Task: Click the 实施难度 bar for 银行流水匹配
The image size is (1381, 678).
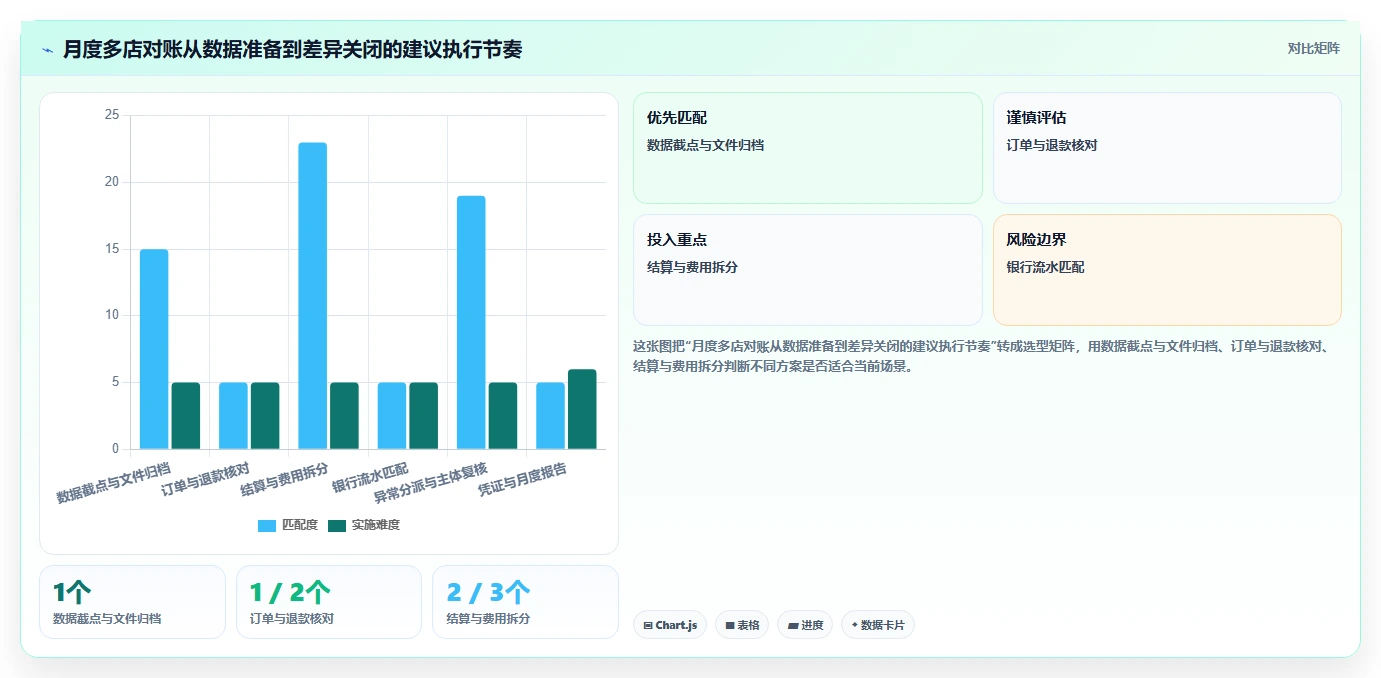Action: tap(424, 416)
